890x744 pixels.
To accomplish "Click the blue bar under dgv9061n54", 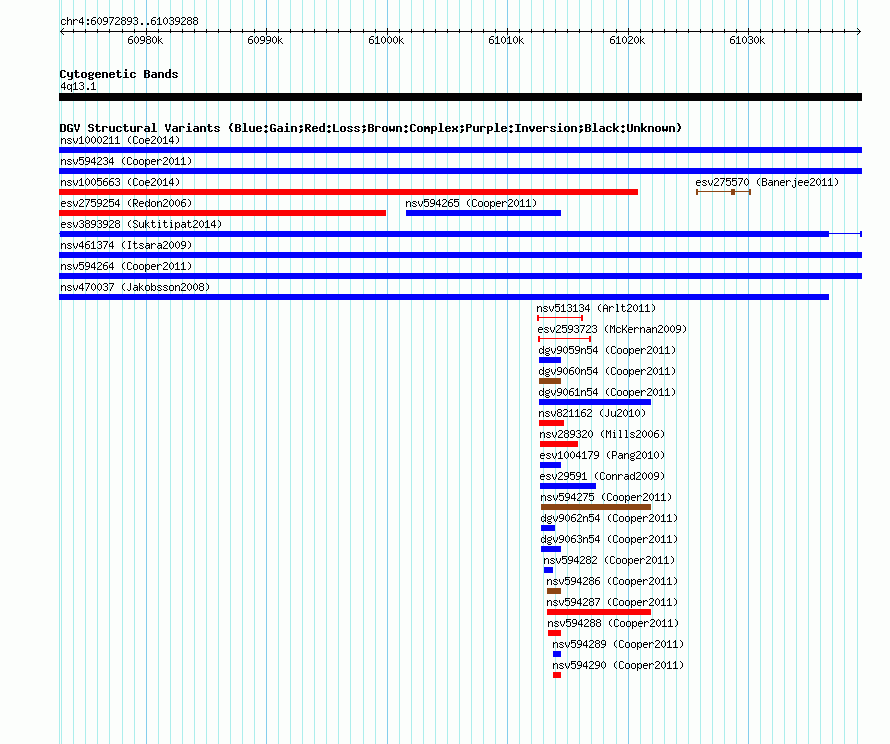I will (595, 402).
